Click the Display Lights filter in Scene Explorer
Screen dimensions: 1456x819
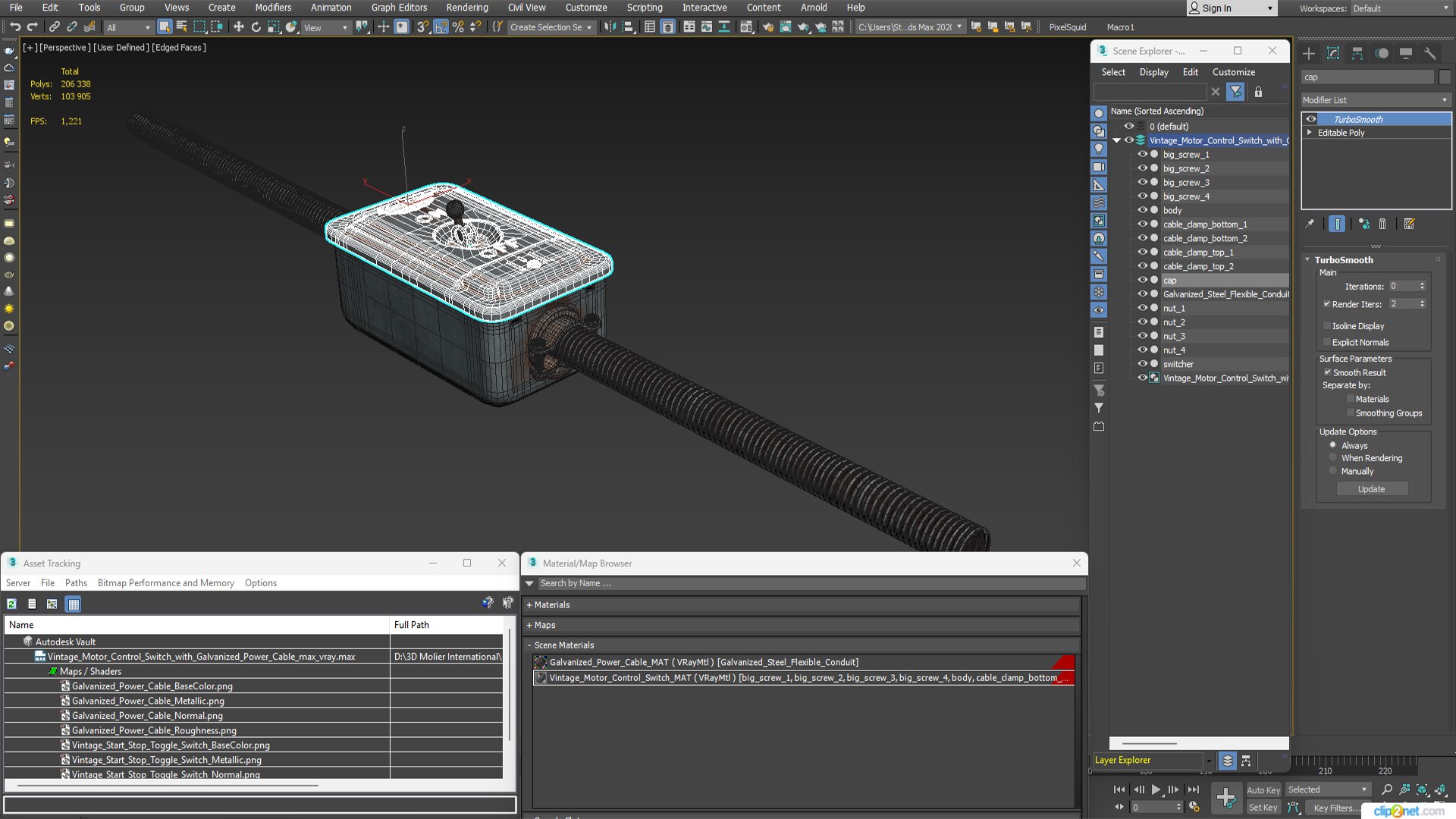1098,149
